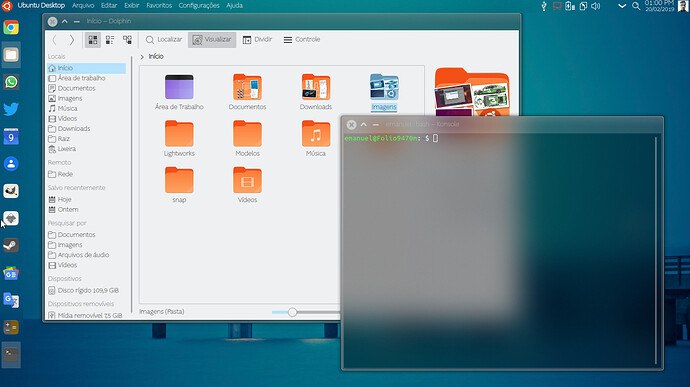This screenshot has height=387, width=690.
Task: Click Localizar search button
Action: pyautogui.click(x=164, y=40)
